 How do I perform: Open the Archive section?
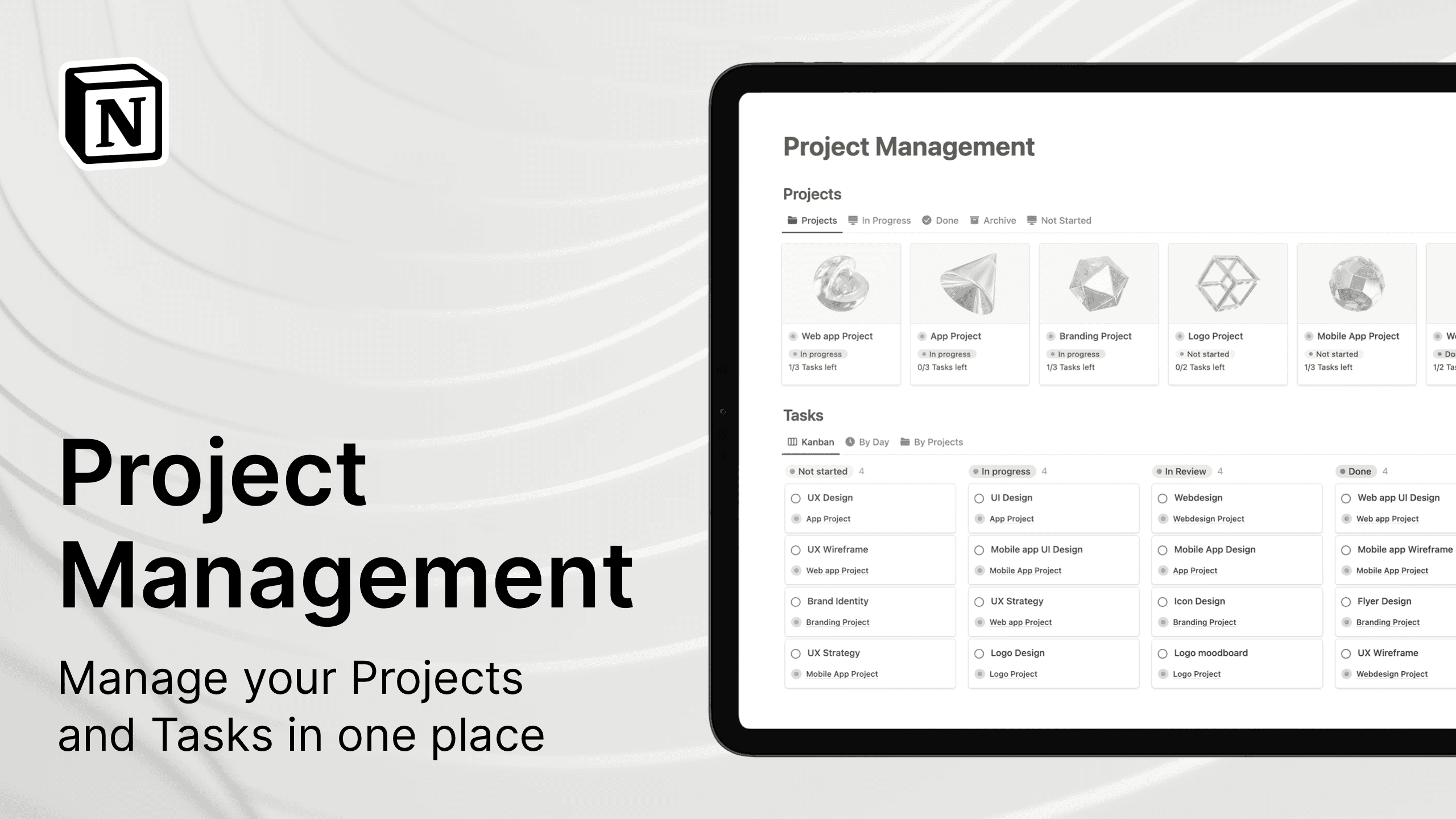click(997, 220)
